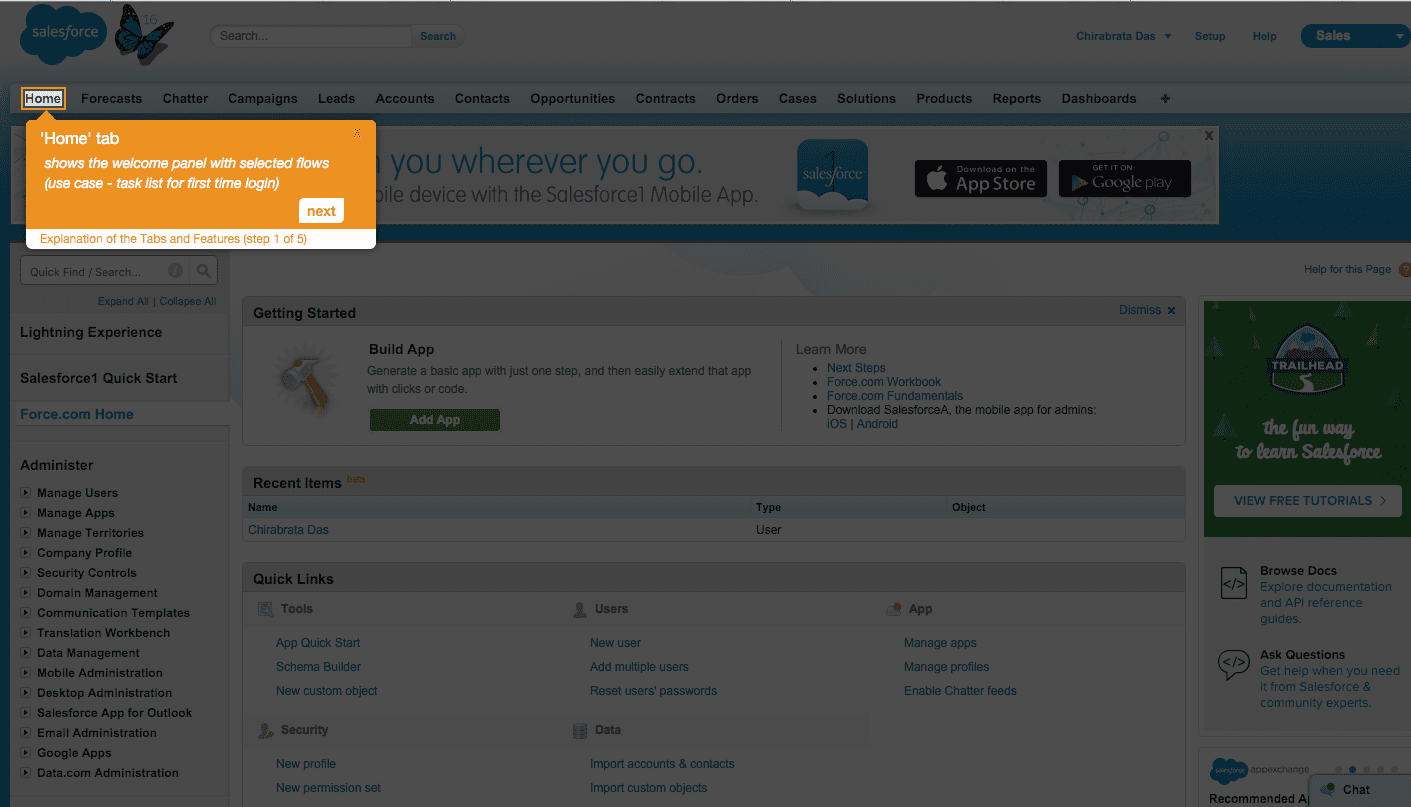Click next in the tour tooltip
Screen dimensions: 1411x807
point(321,211)
